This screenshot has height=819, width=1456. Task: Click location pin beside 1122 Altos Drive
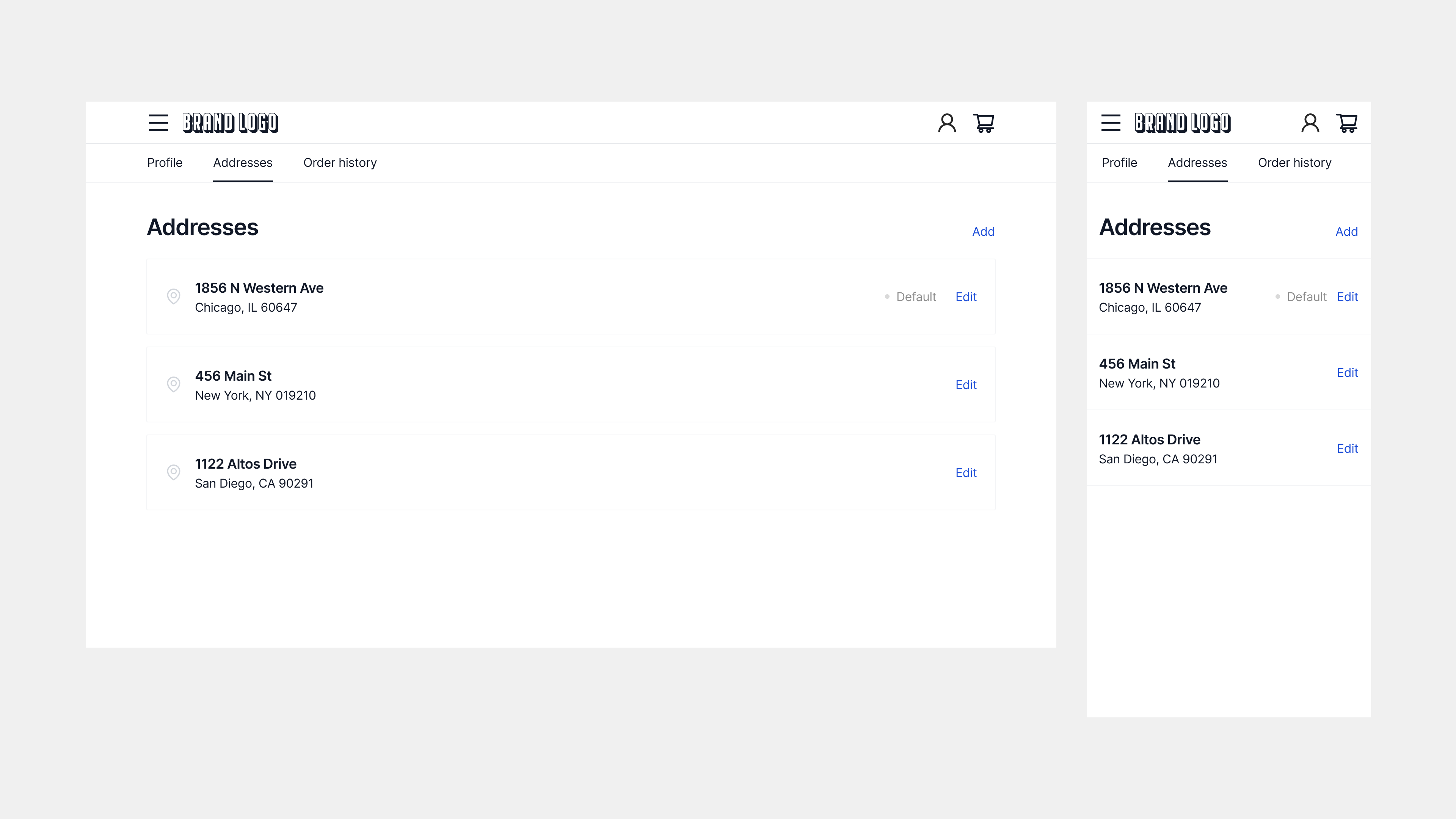click(174, 472)
